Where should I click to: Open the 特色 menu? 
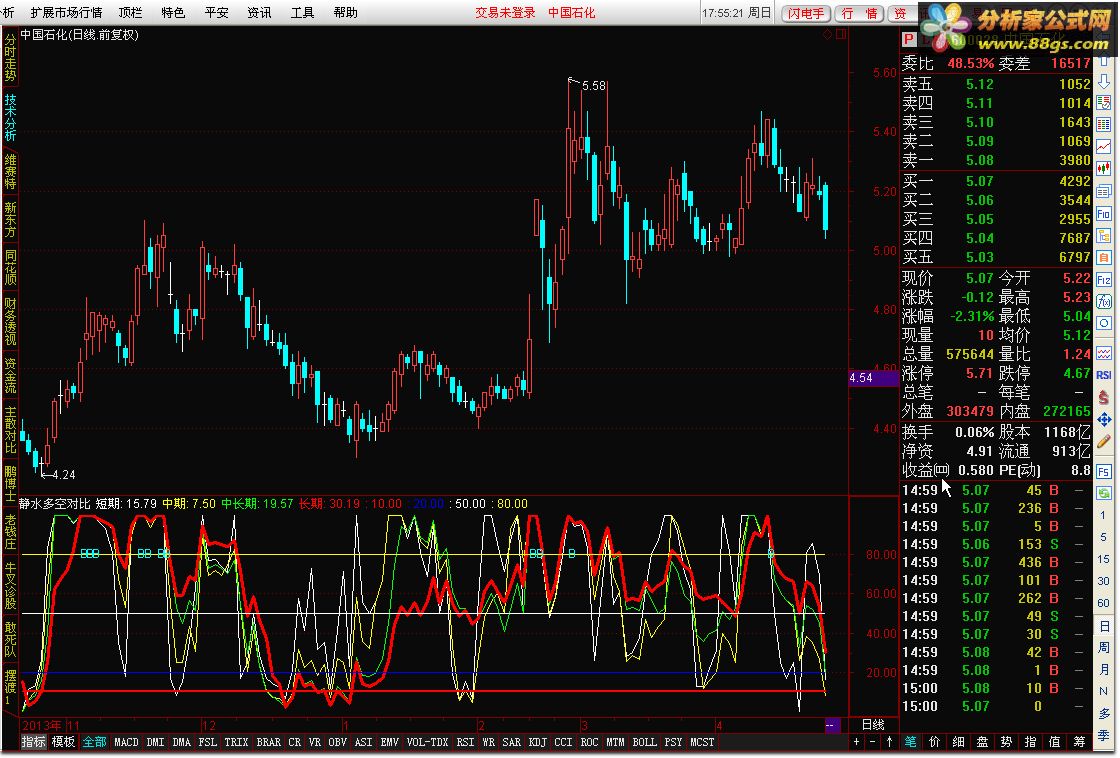click(173, 13)
